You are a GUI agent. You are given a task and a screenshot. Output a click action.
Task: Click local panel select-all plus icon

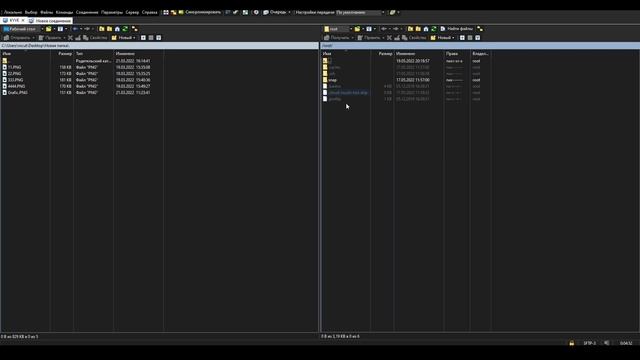click(x=143, y=38)
